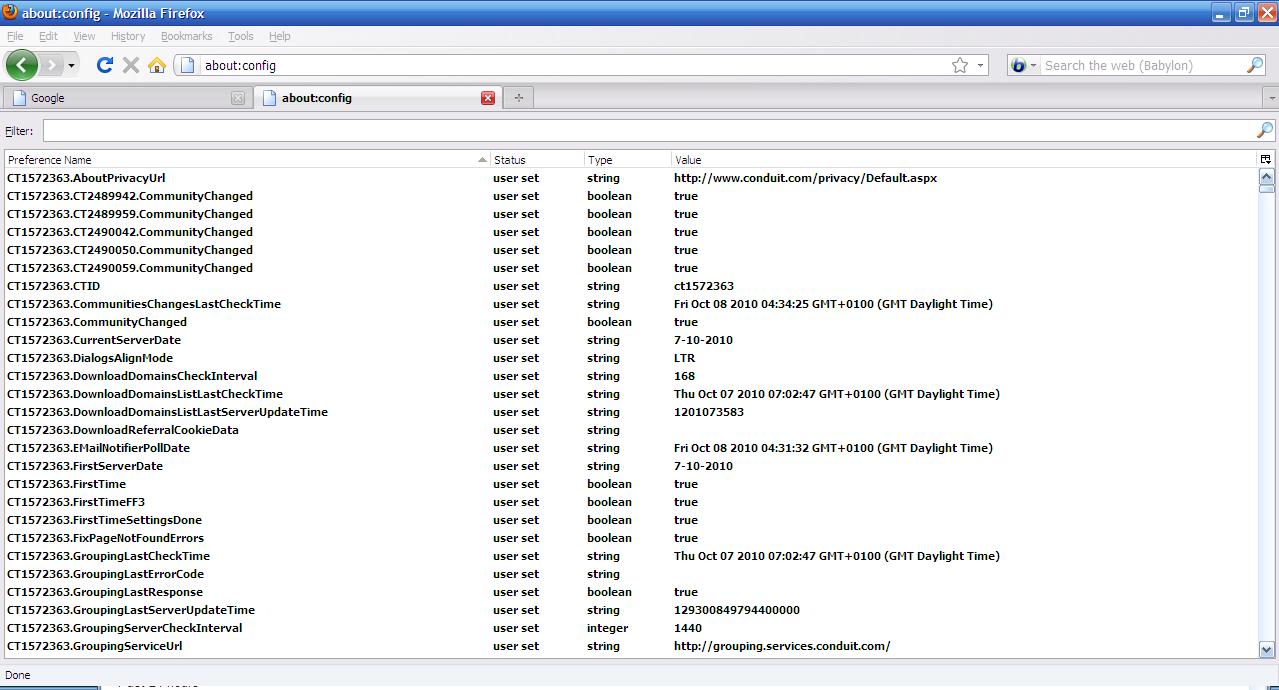Click the Stop loading icon

pos(130,65)
